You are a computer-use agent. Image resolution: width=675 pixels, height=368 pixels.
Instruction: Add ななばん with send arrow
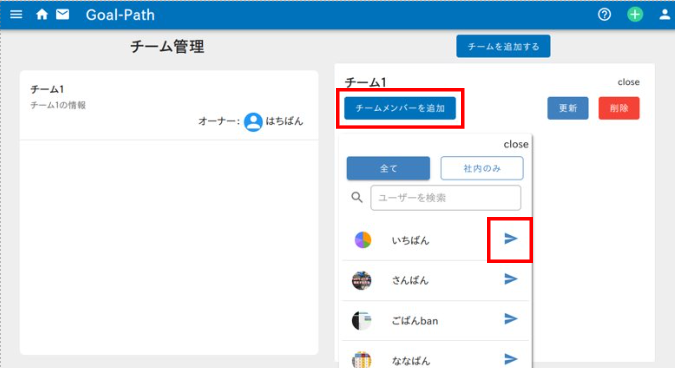pos(511,359)
